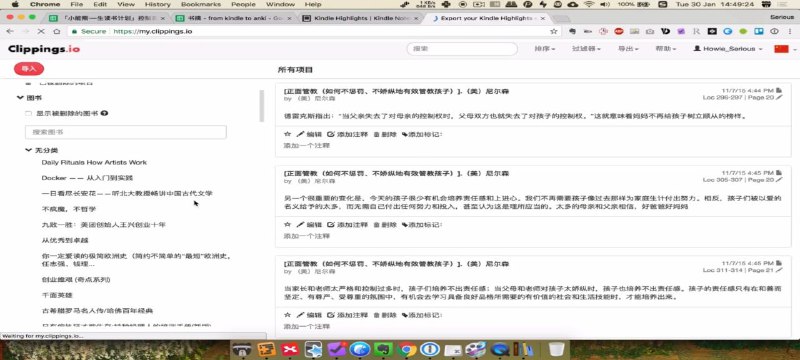Bookmark page with the address bar star
This screenshot has height=360, width=800.
pyautogui.click(x=554, y=31)
